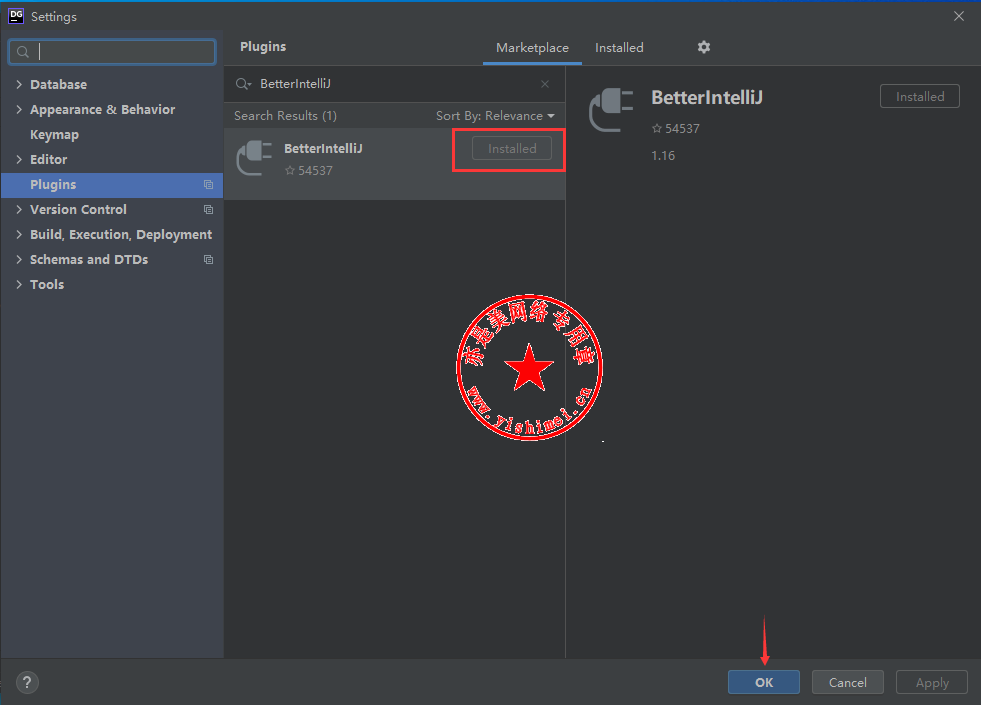This screenshot has height=705, width=981.
Task: Click the plugin search magnifier icon
Action: (243, 84)
